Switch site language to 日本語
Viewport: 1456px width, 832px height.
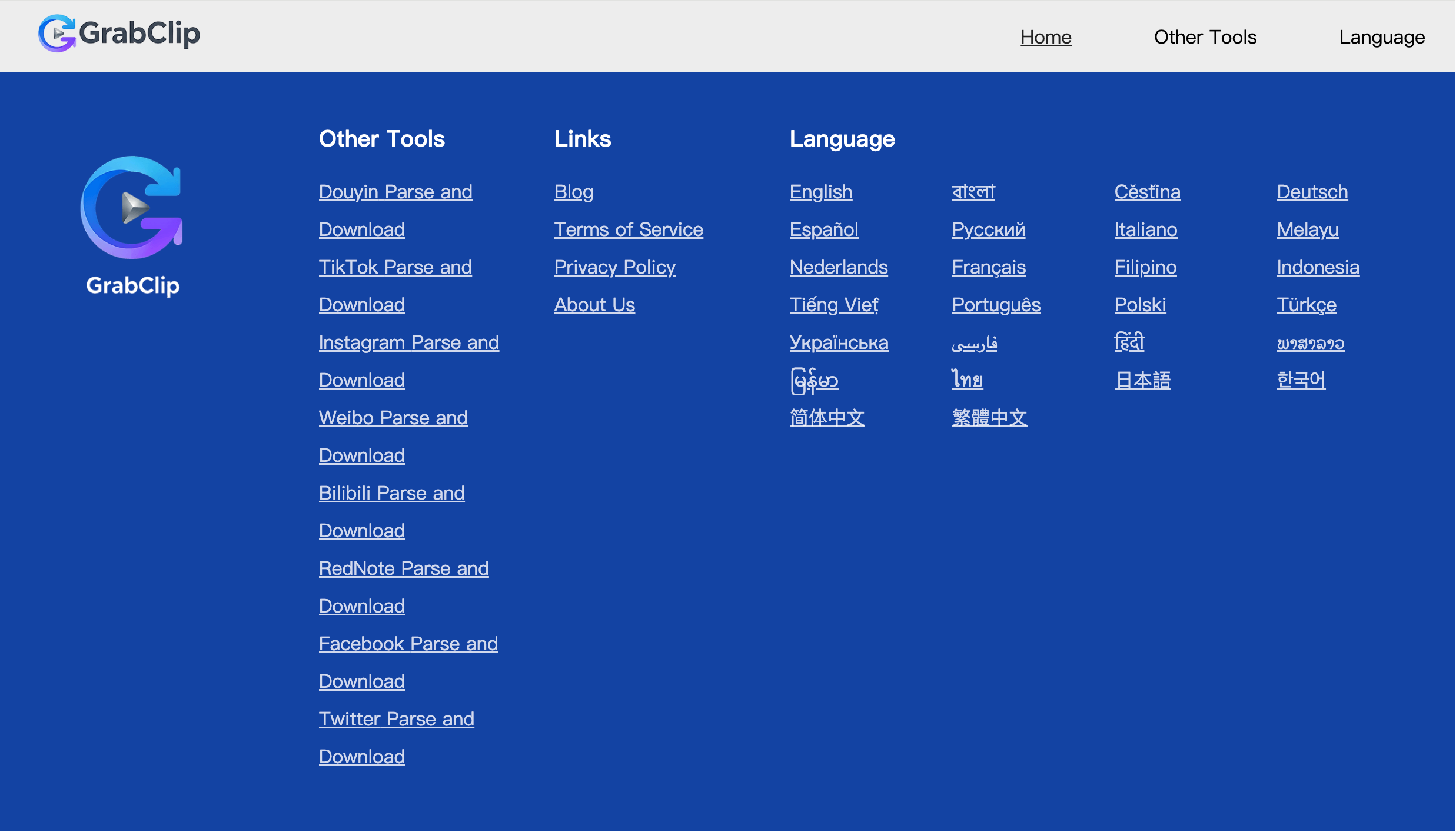coord(1142,380)
